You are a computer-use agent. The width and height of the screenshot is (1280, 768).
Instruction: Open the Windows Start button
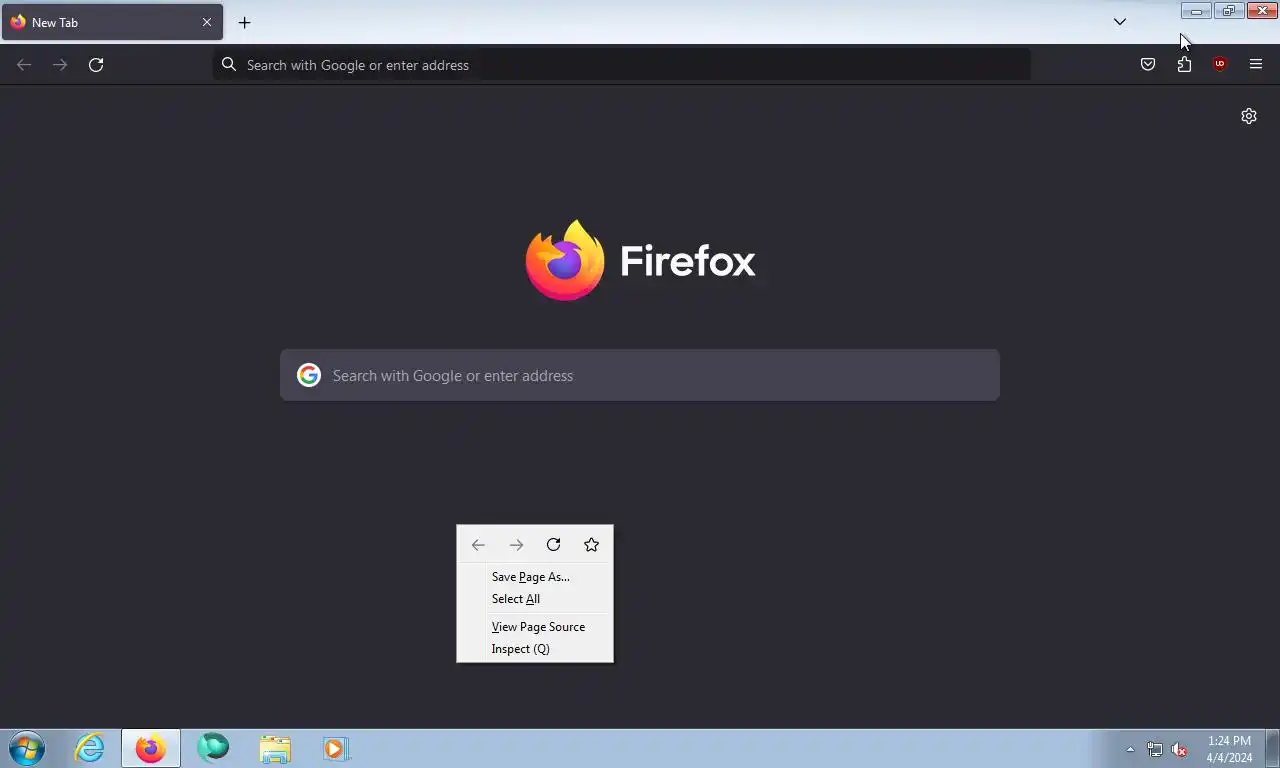coord(27,748)
